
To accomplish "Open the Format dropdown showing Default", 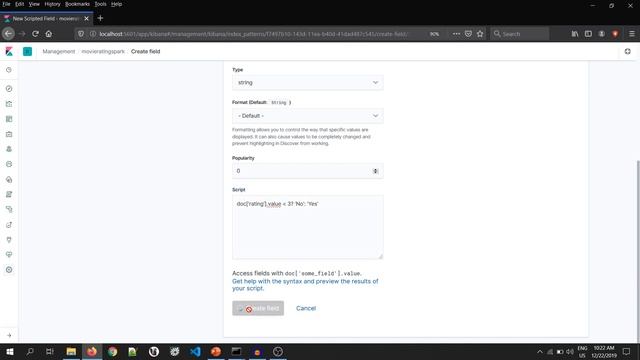I will (x=307, y=116).
